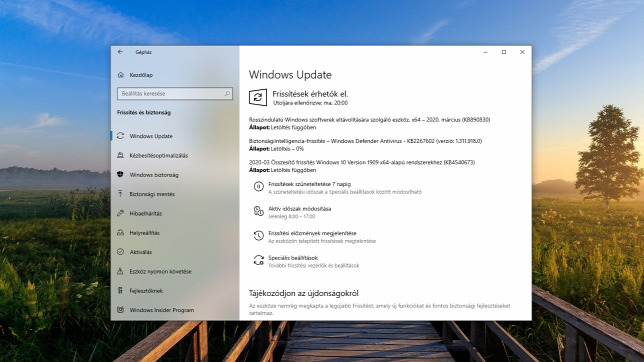Click the Frissítés és biztonság heading
The width and height of the screenshot is (644, 362).
144,113
